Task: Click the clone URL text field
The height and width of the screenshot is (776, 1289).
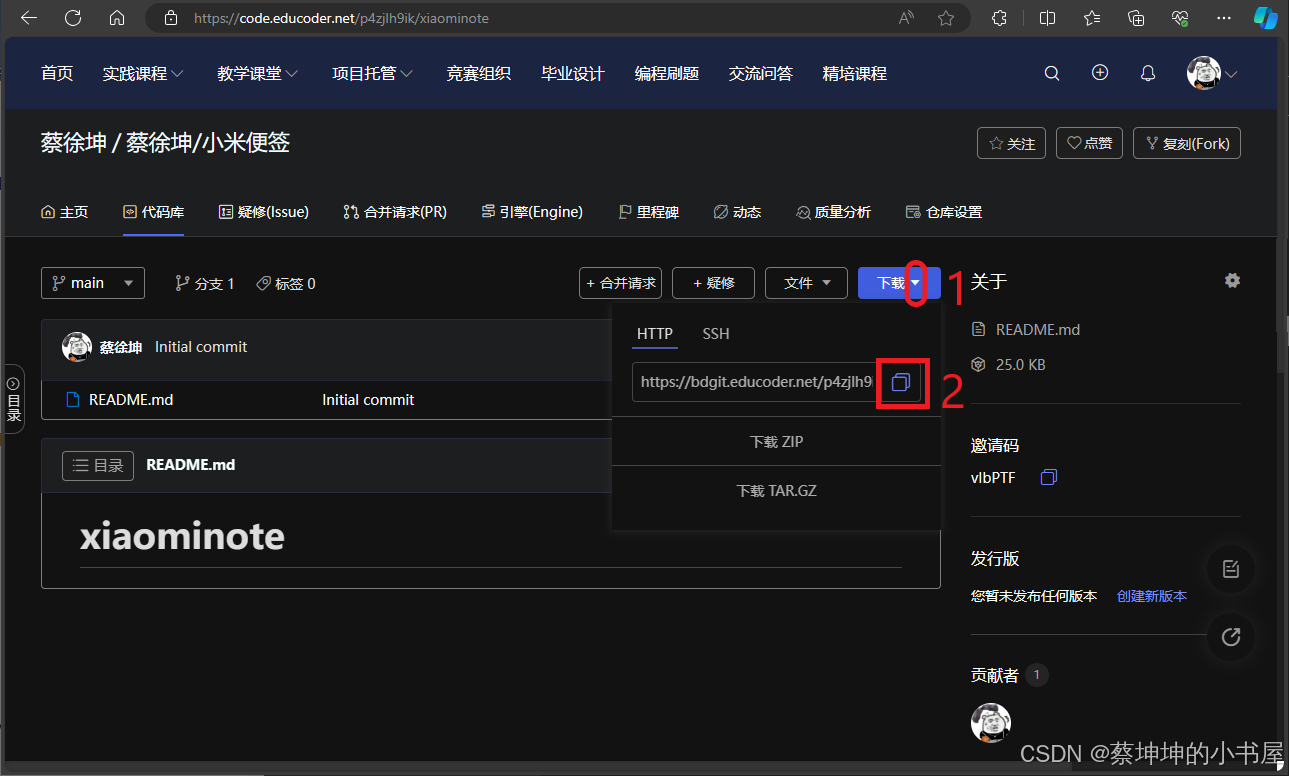Action: click(x=756, y=382)
